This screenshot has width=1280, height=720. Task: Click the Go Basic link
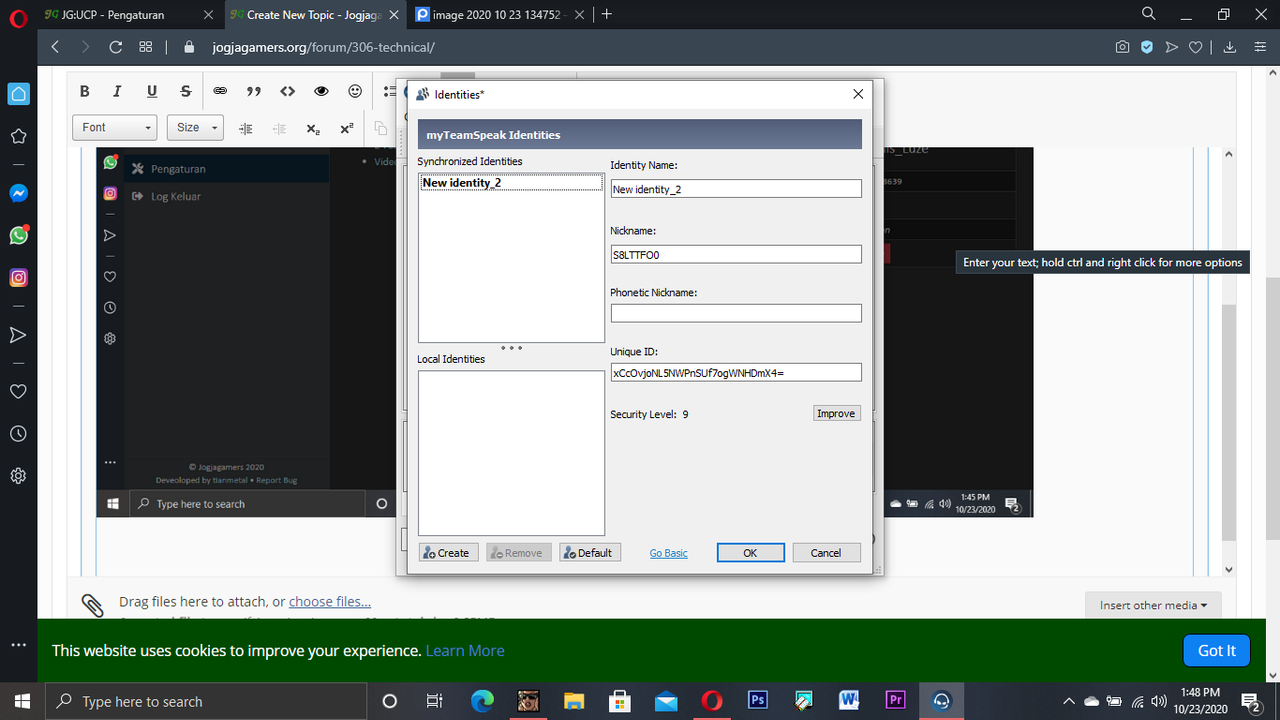point(668,553)
